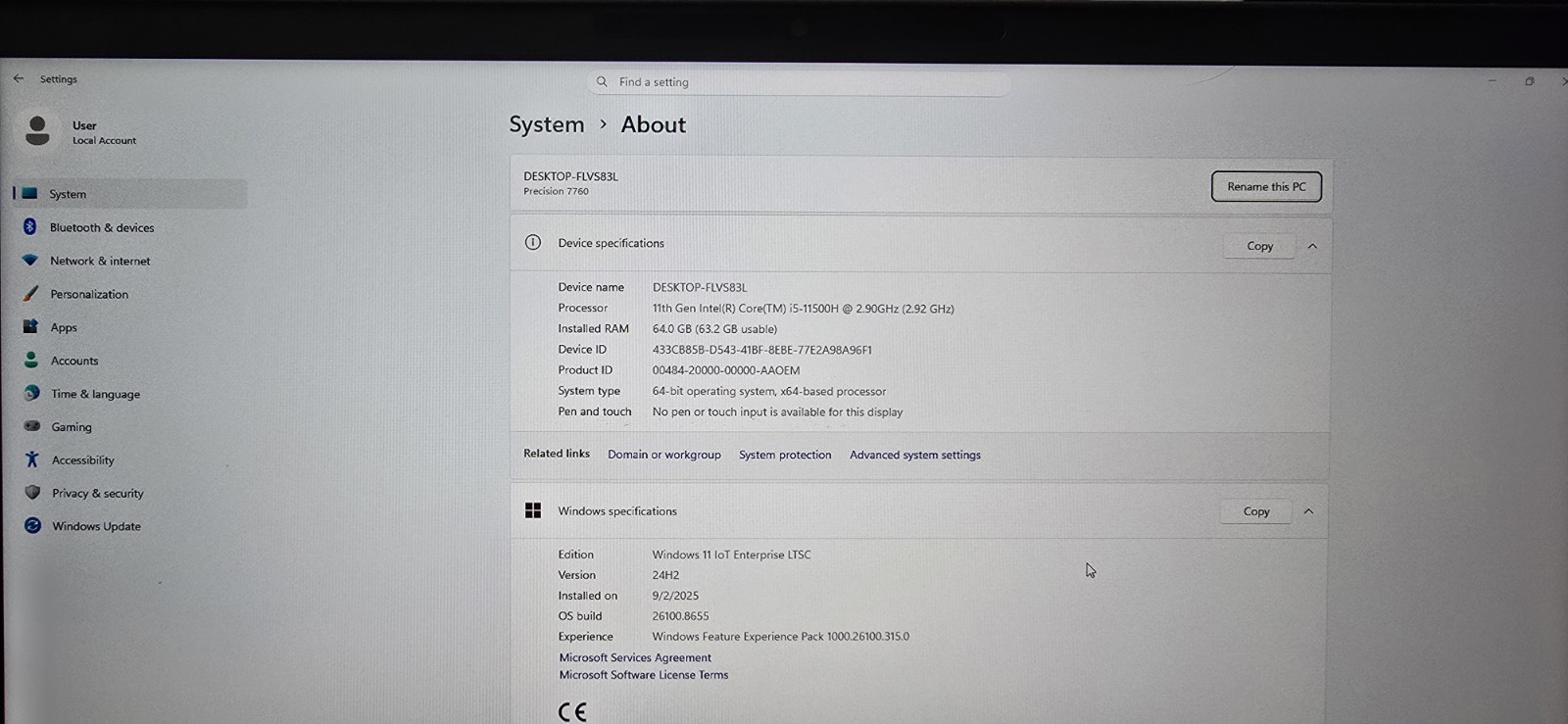1568x724 pixels.
Task: Copy the Device specifications
Action: click(x=1259, y=246)
